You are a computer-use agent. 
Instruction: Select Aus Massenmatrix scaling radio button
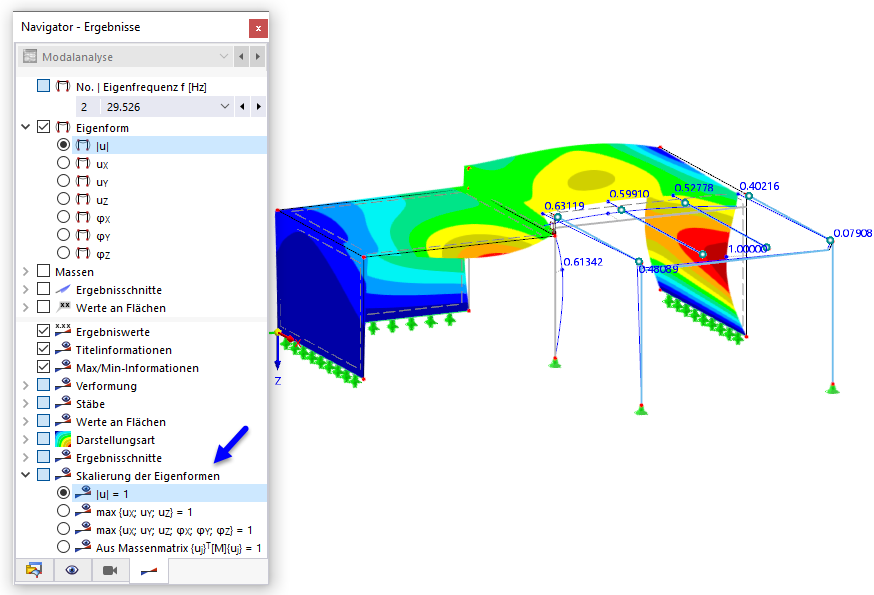click(x=64, y=547)
